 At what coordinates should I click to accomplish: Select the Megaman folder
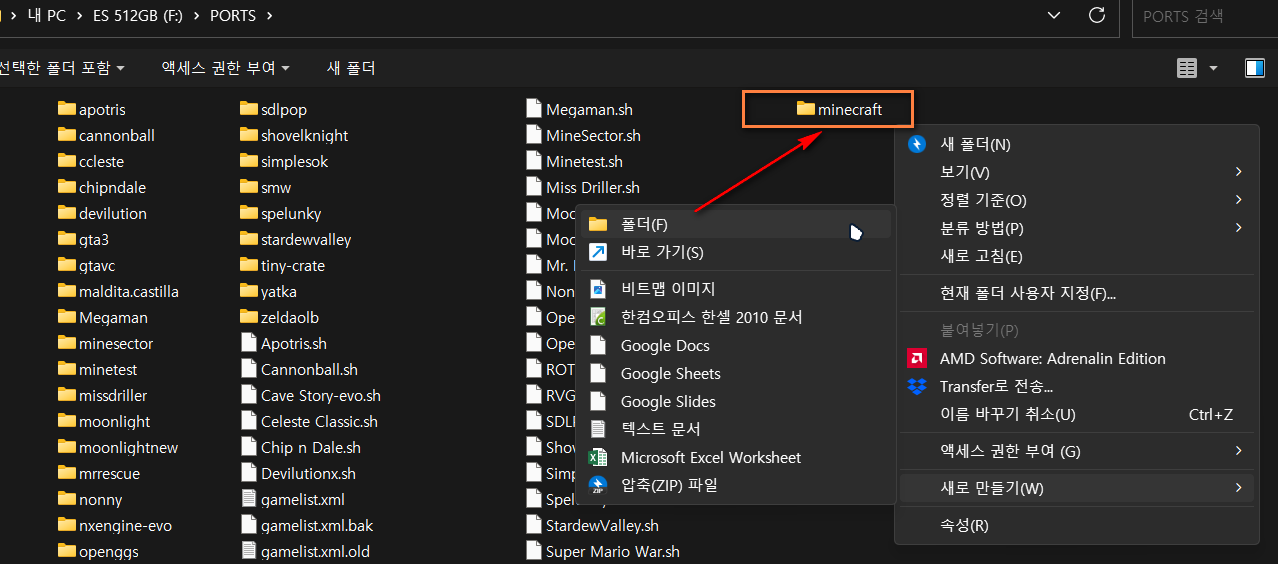click(x=102, y=317)
